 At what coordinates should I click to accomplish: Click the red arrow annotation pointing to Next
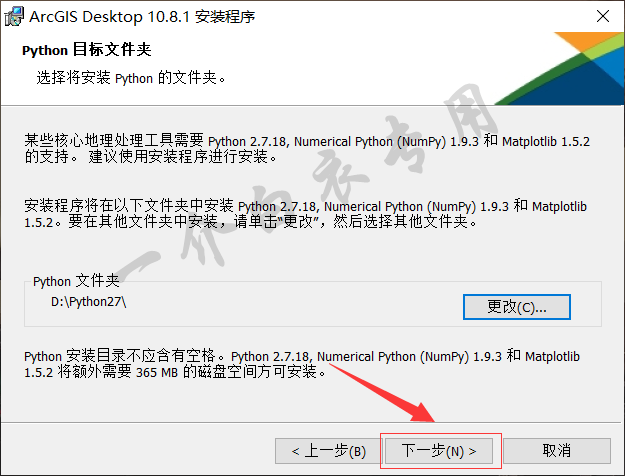383,392
